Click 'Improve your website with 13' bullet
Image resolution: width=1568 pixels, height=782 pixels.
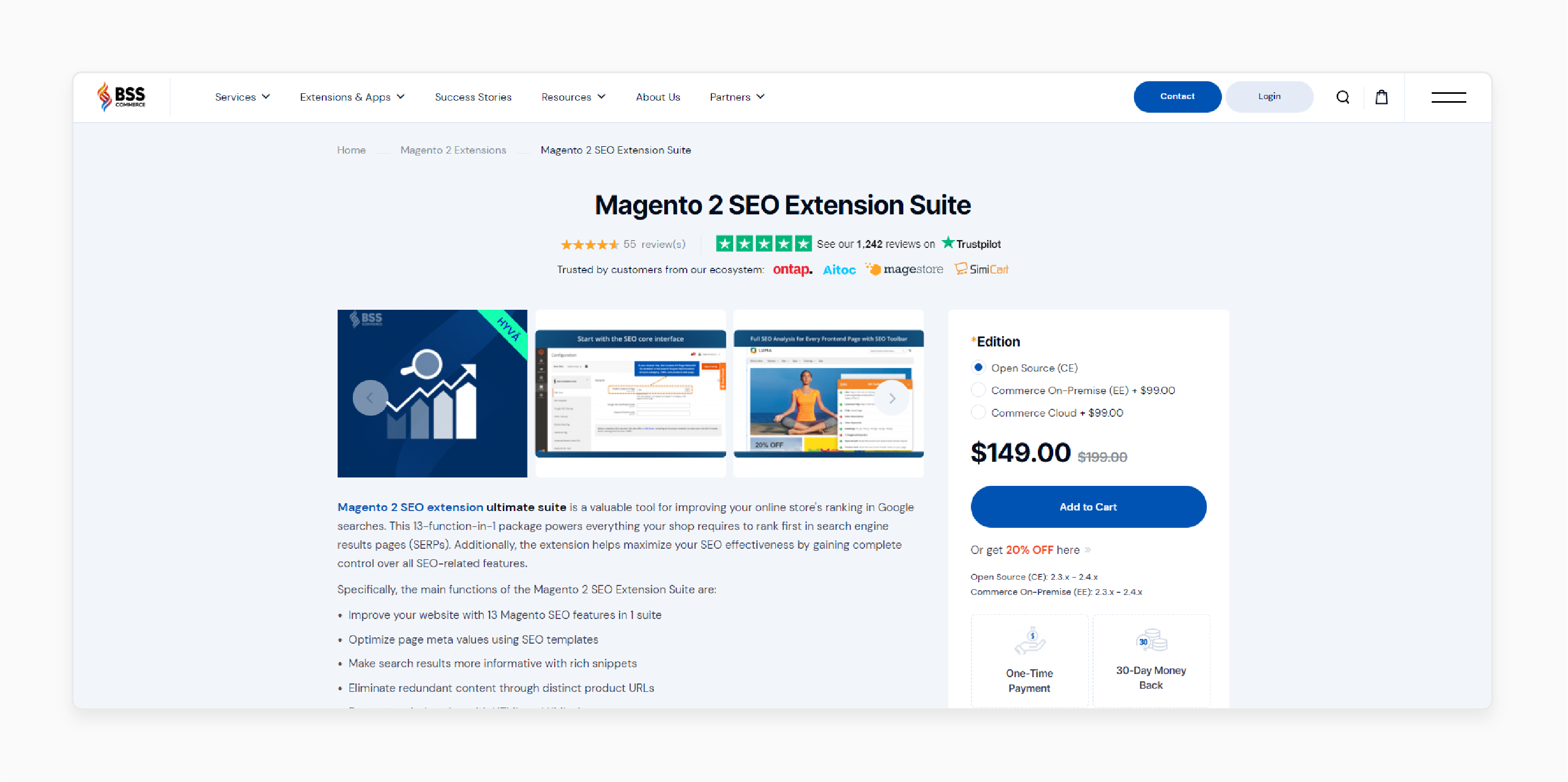coord(505,615)
